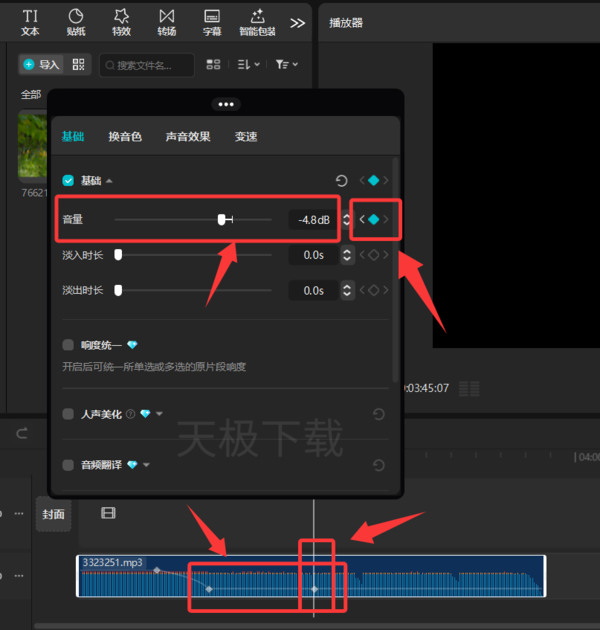Screen dimensions: 600x630
Task: Click the 导入 import button
Action: pyautogui.click(x=41, y=64)
